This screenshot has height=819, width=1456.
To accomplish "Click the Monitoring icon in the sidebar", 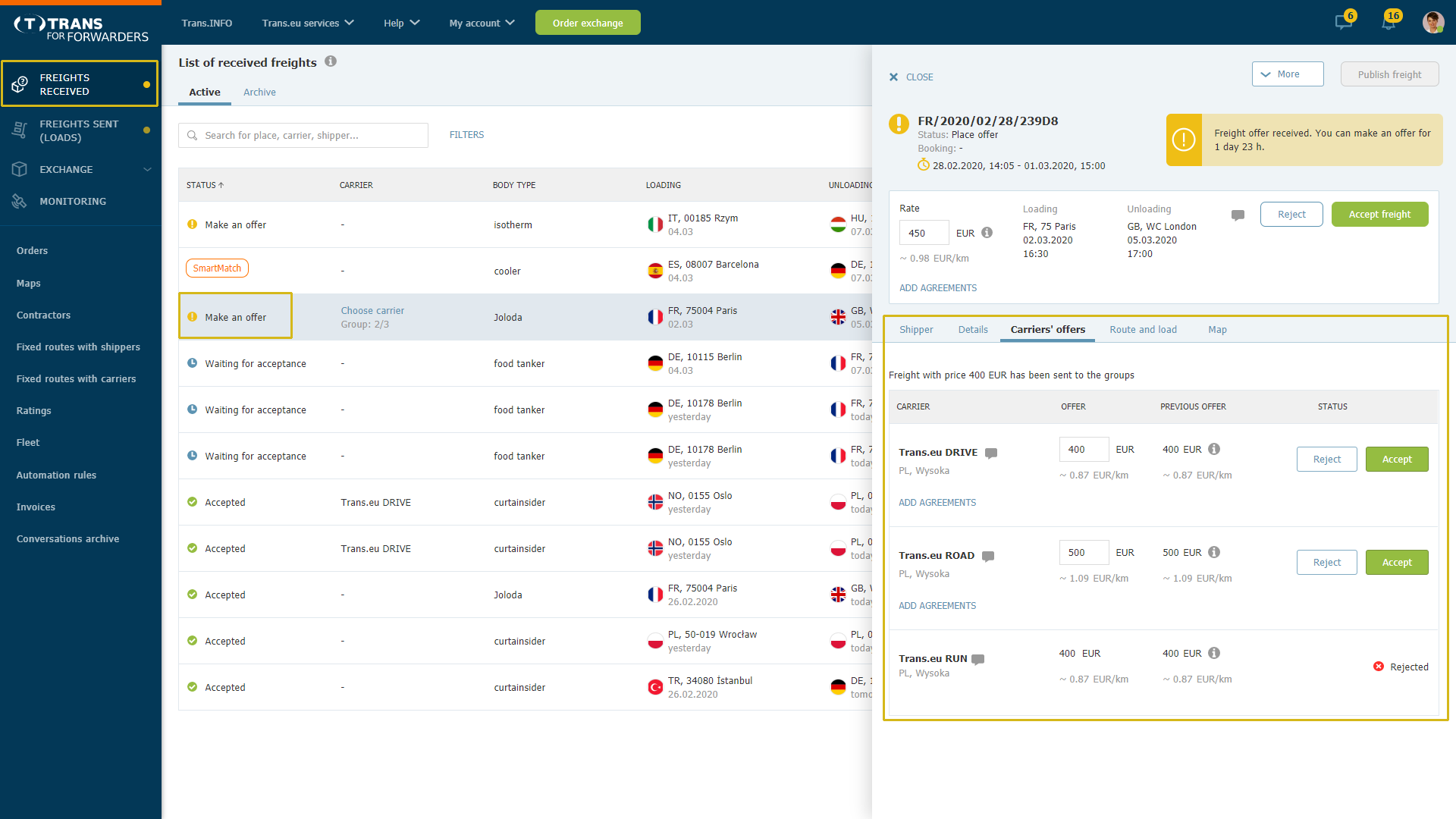I will click(20, 201).
